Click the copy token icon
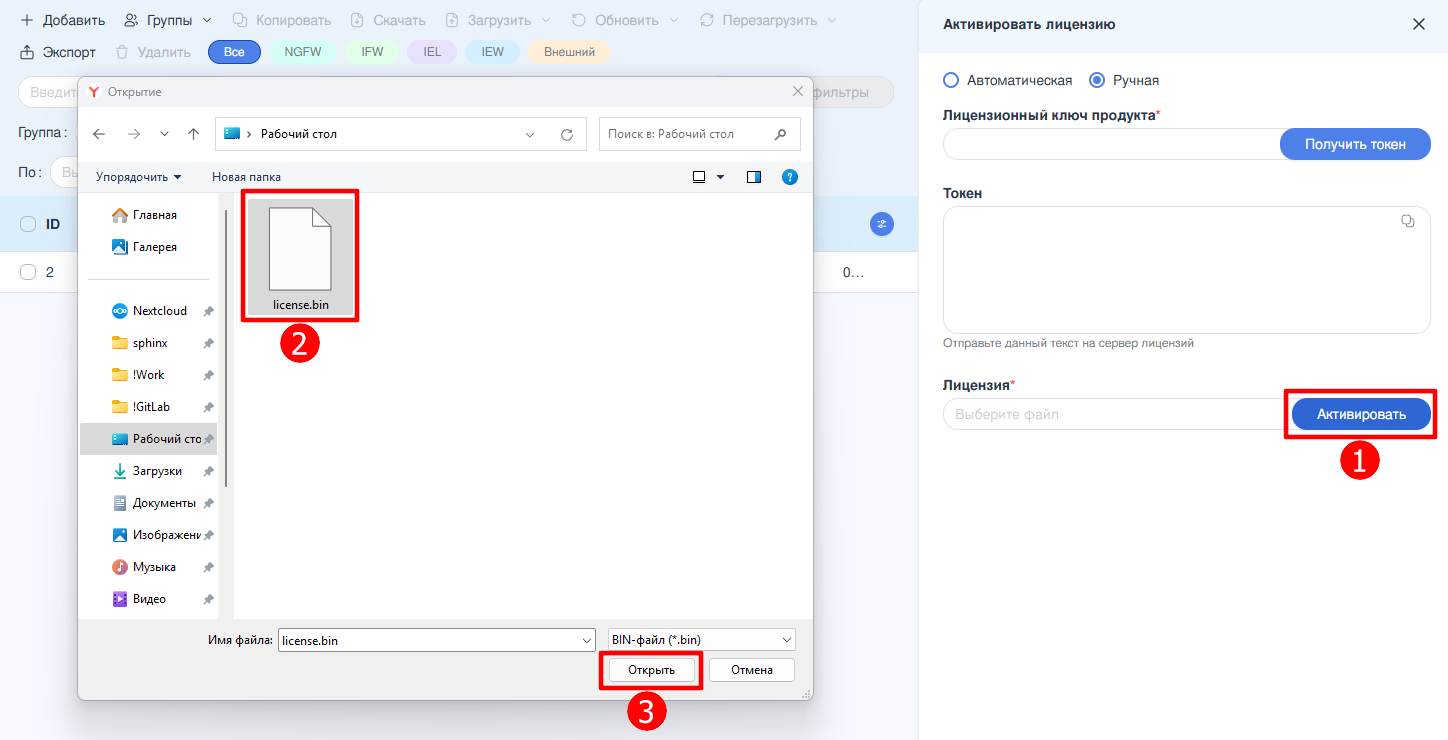 tap(1407, 221)
